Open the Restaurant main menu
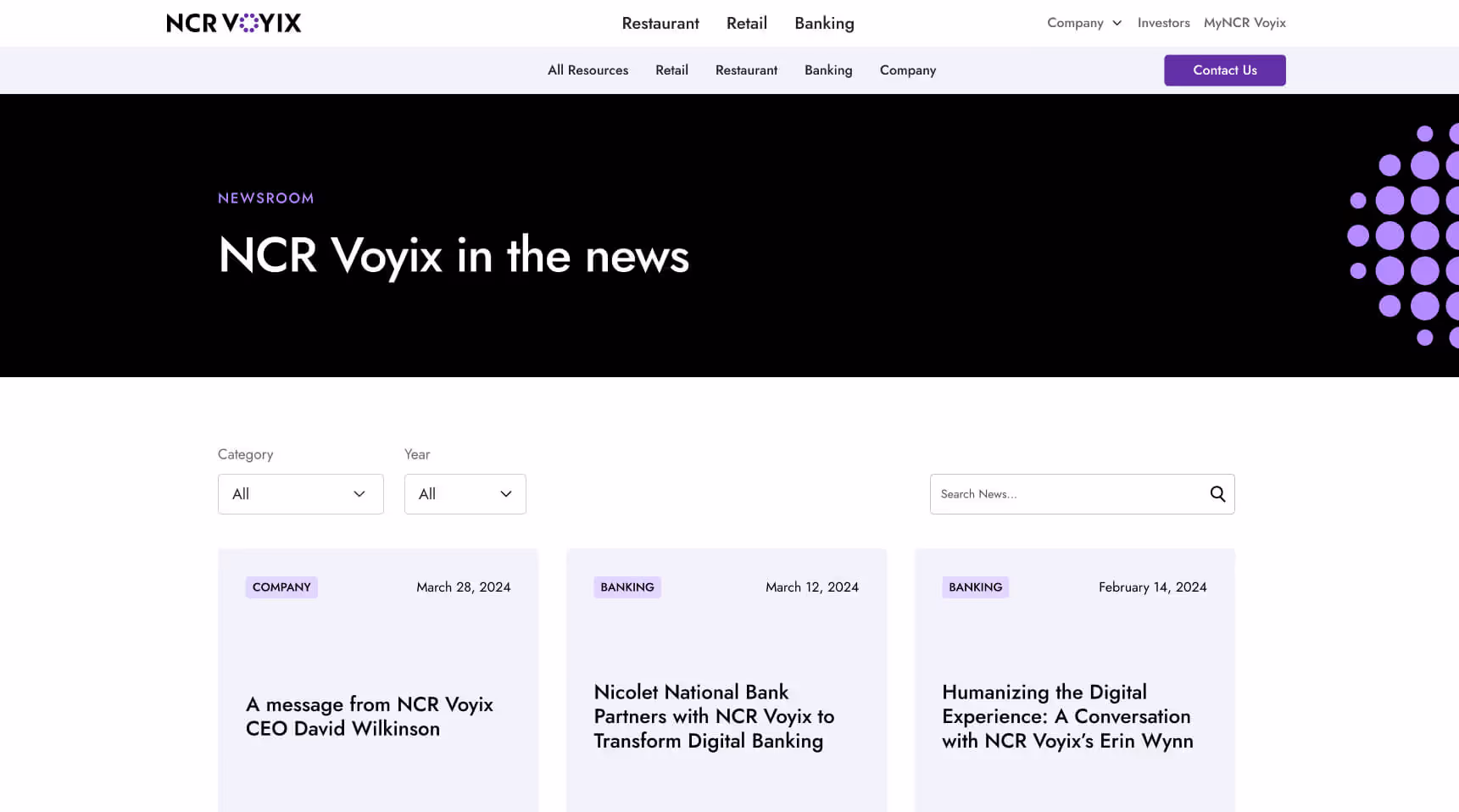 pos(660,23)
